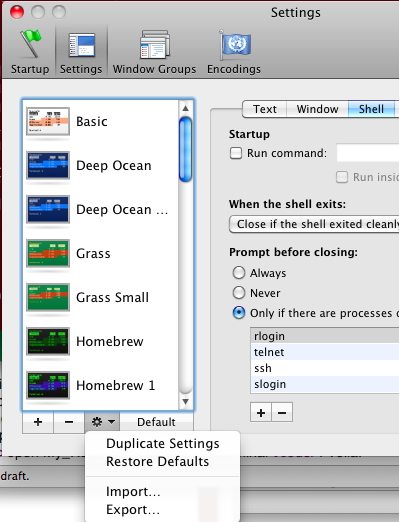Open the gear action dropdown menu
This screenshot has height=522, width=399.
[x=103, y=422]
